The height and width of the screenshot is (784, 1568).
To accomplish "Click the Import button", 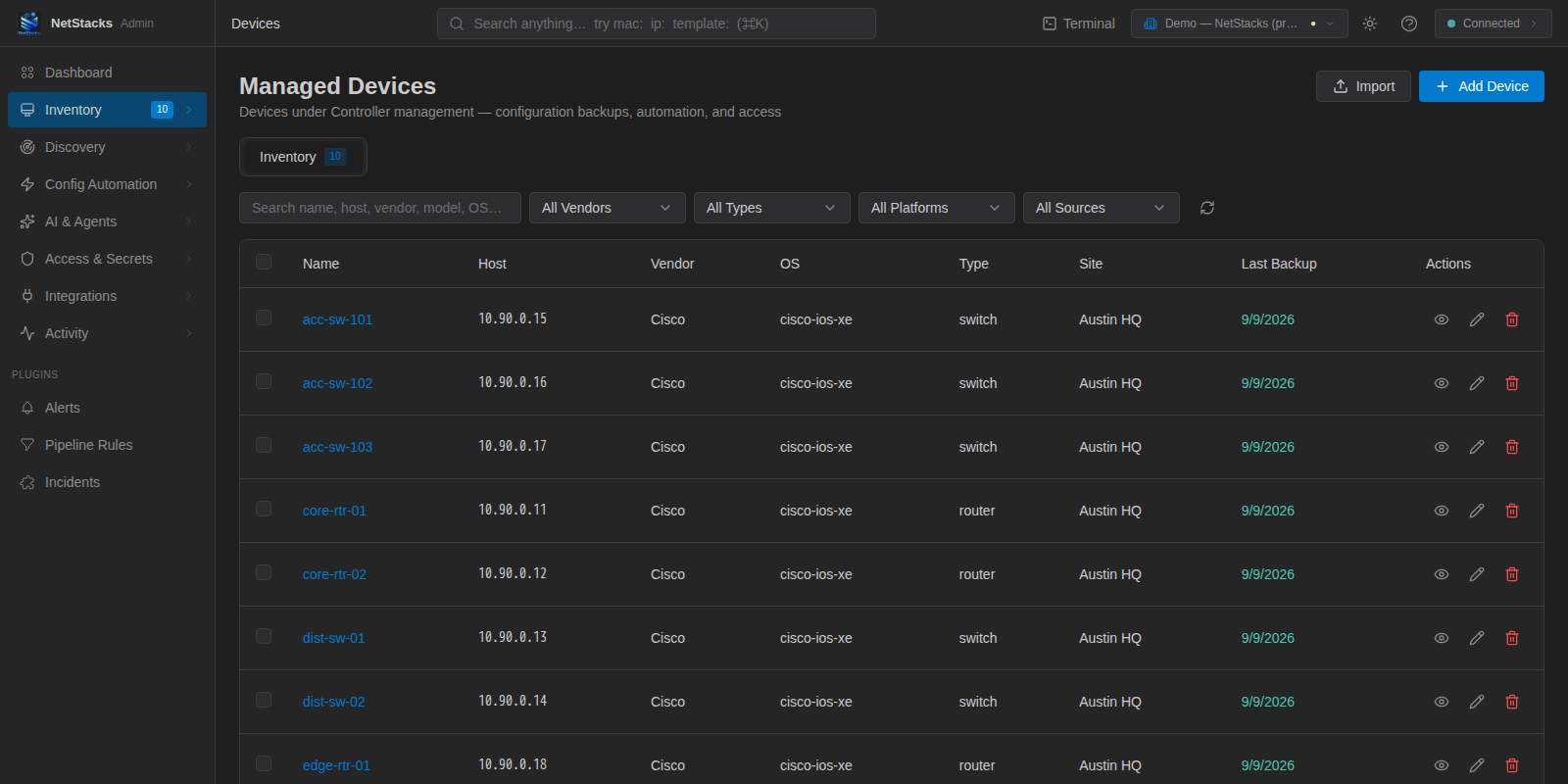I will click(1363, 86).
